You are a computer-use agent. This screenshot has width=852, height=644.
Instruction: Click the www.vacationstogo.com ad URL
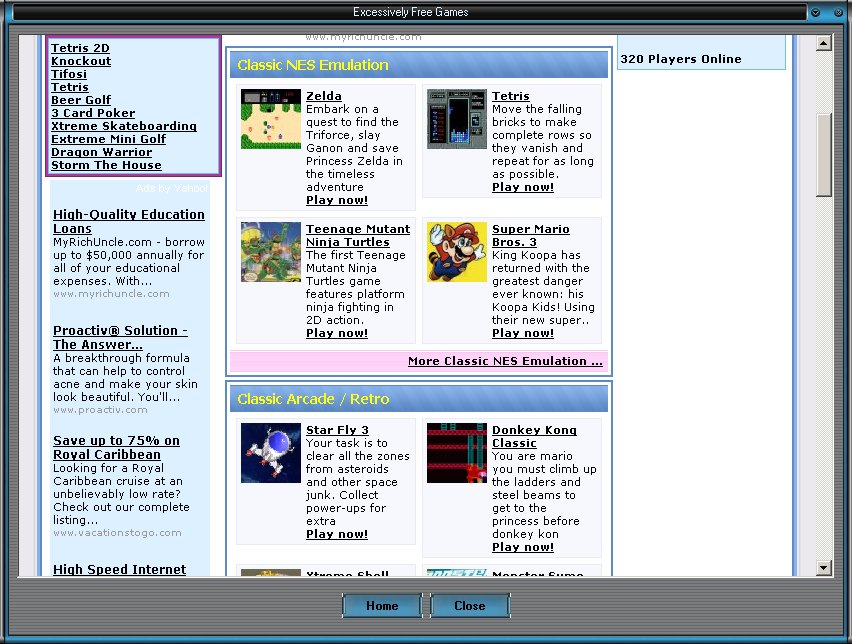[x=117, y=533]
